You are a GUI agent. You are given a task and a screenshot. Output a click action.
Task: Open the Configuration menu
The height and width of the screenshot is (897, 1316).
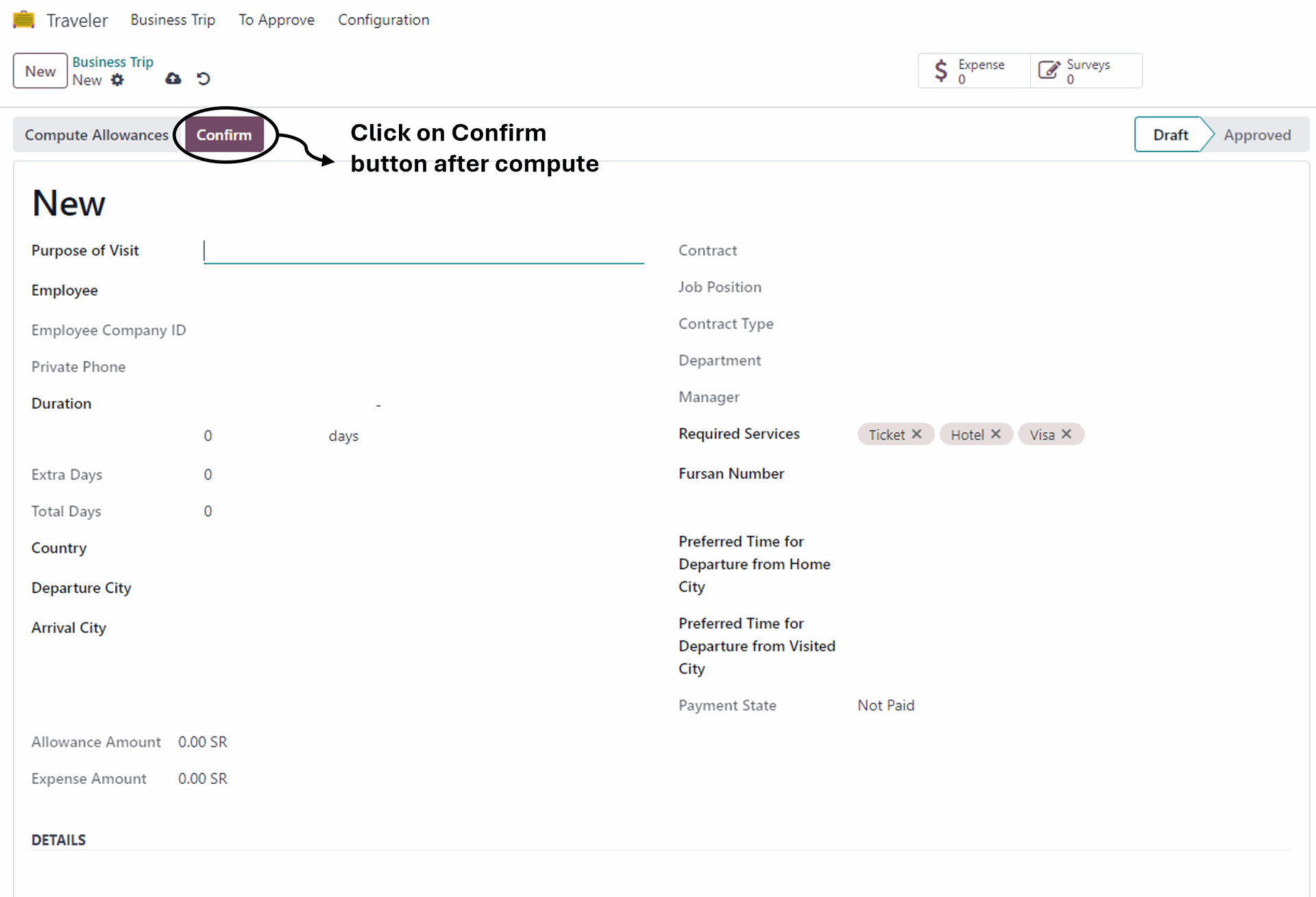point(383,20)
